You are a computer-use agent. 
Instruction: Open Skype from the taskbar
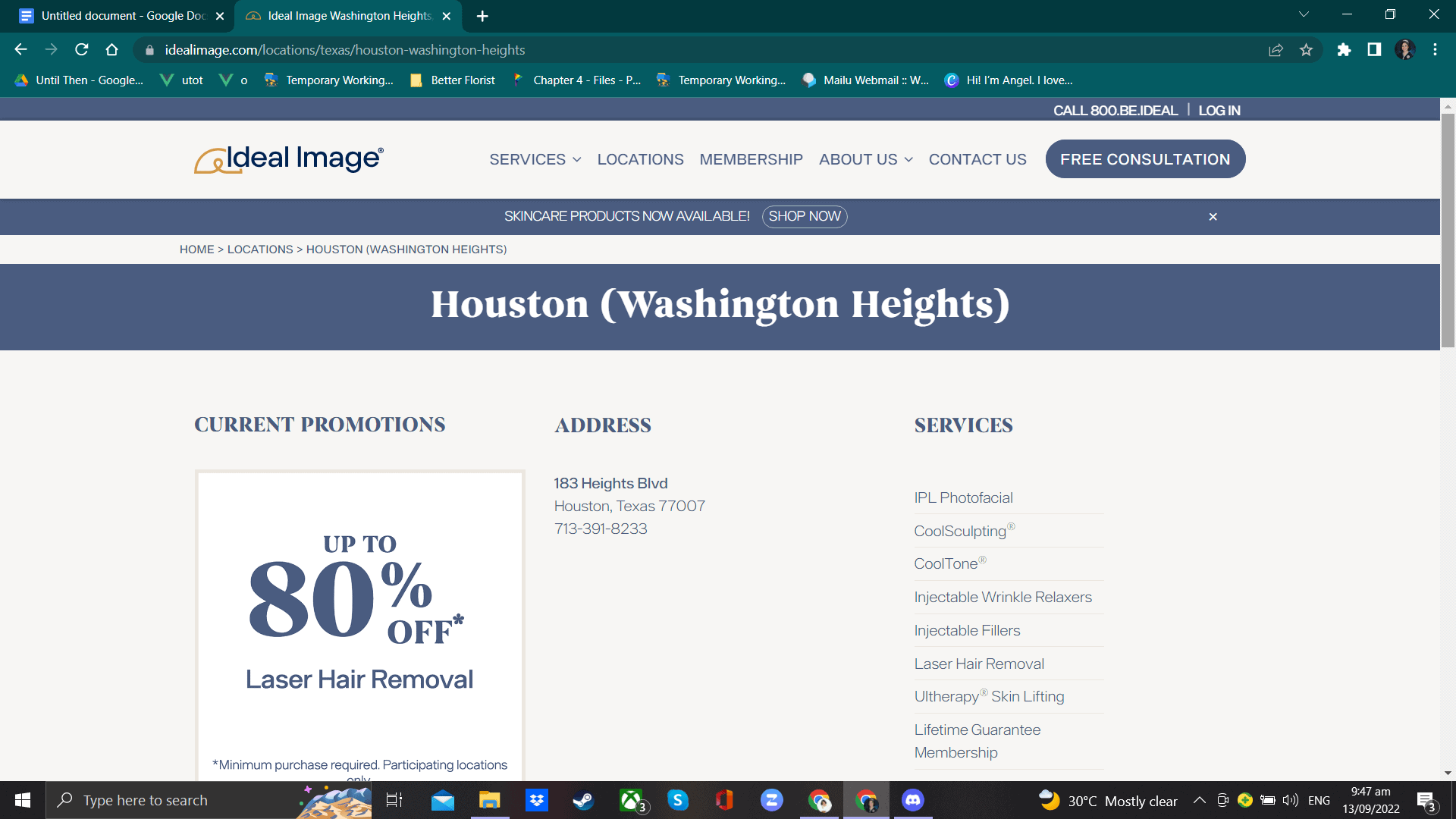(x=678, y=800)
